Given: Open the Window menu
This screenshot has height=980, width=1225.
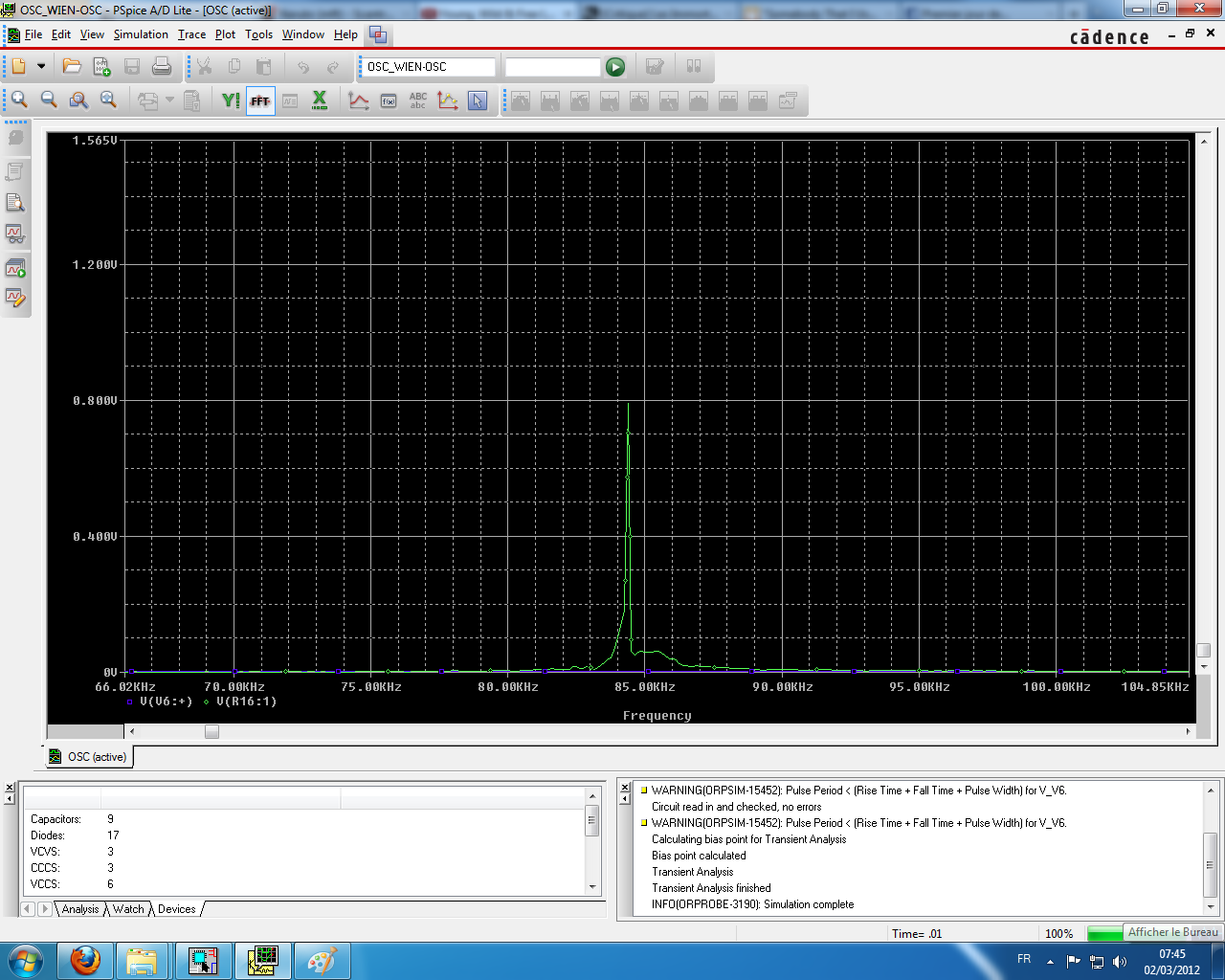Looking at the screenshot, I should (x=303, y=34).
